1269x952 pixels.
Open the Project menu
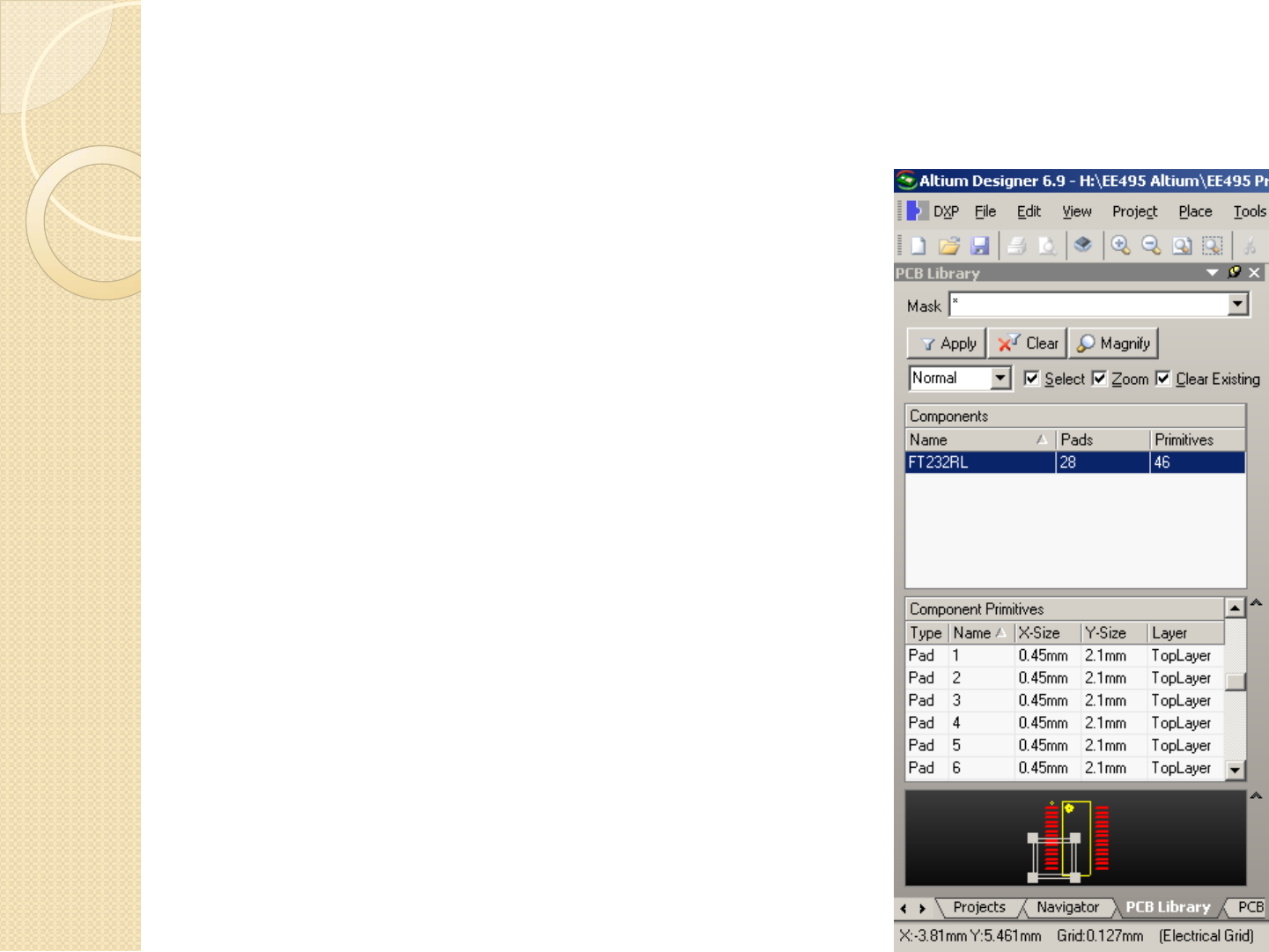(1134, 211)
